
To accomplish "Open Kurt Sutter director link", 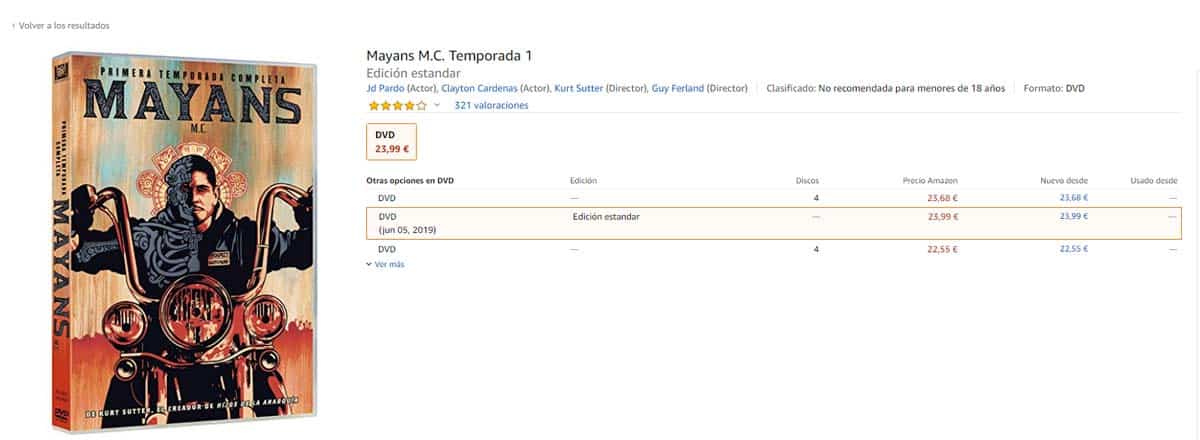I will click(x=578, y=88).
